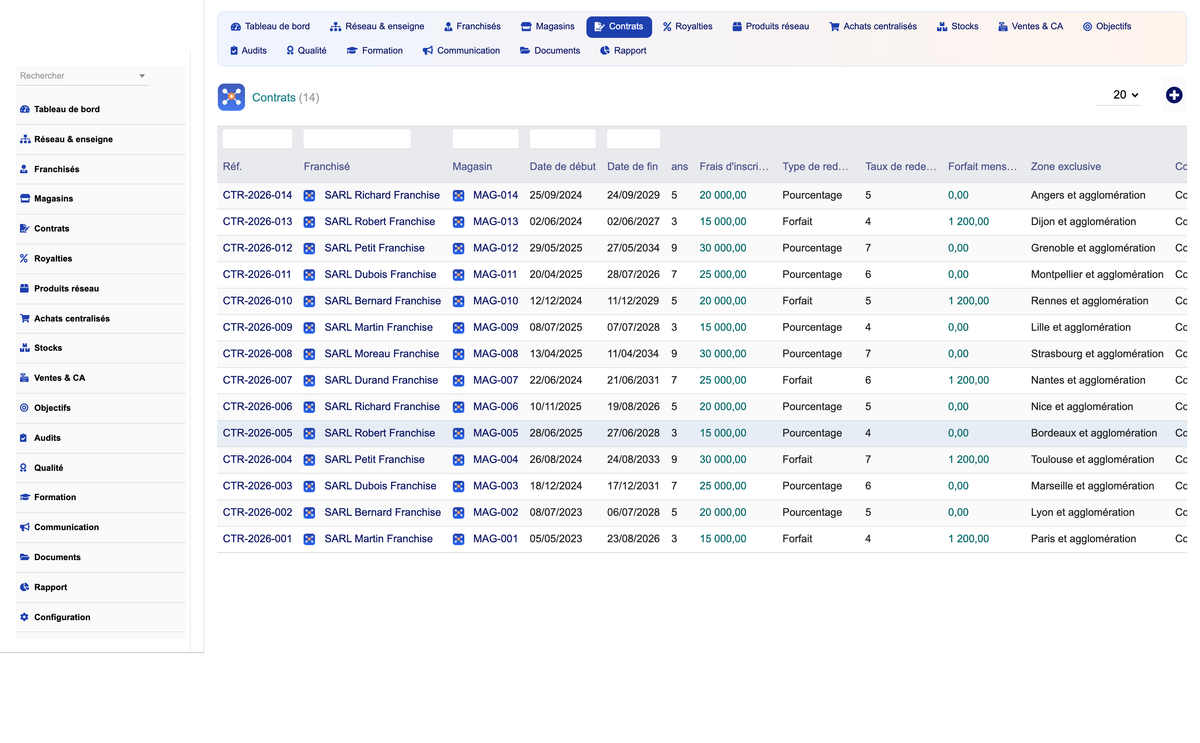Click the Date de début filter field

click(562, 139)
